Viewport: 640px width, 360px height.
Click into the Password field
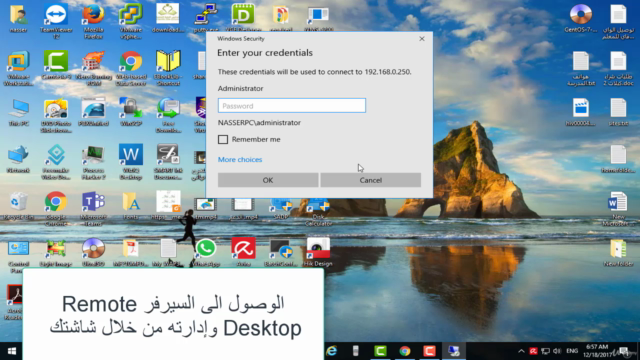point(291,106)
